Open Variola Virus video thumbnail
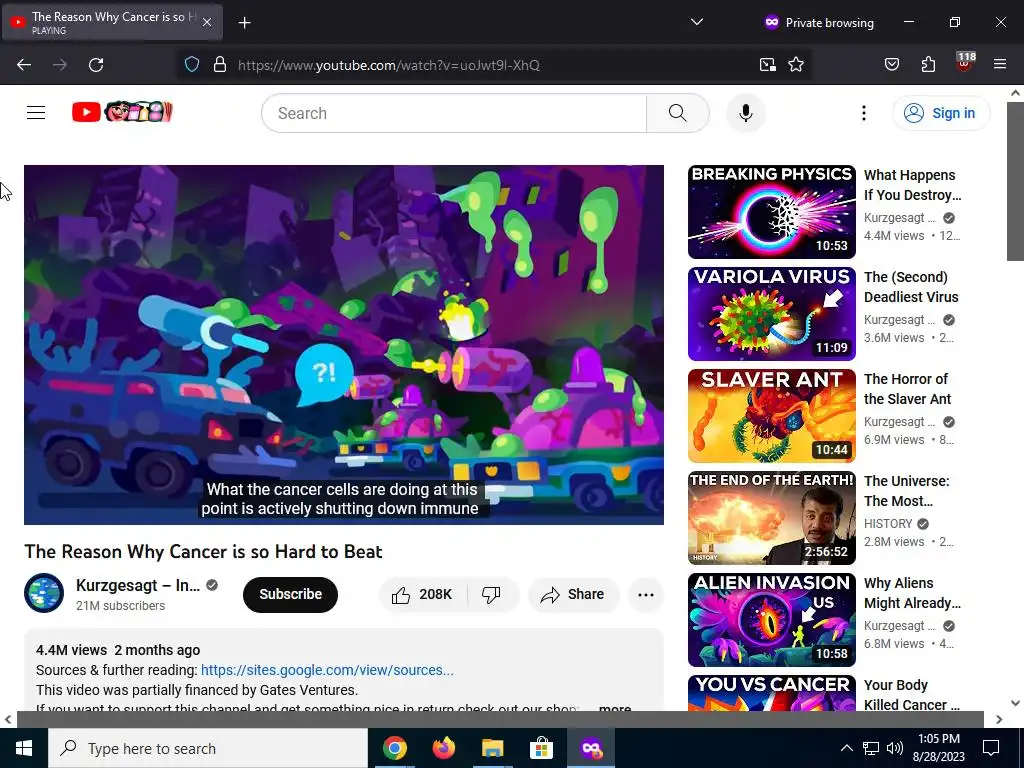1024x768 pixels. (x=771, y=314)
